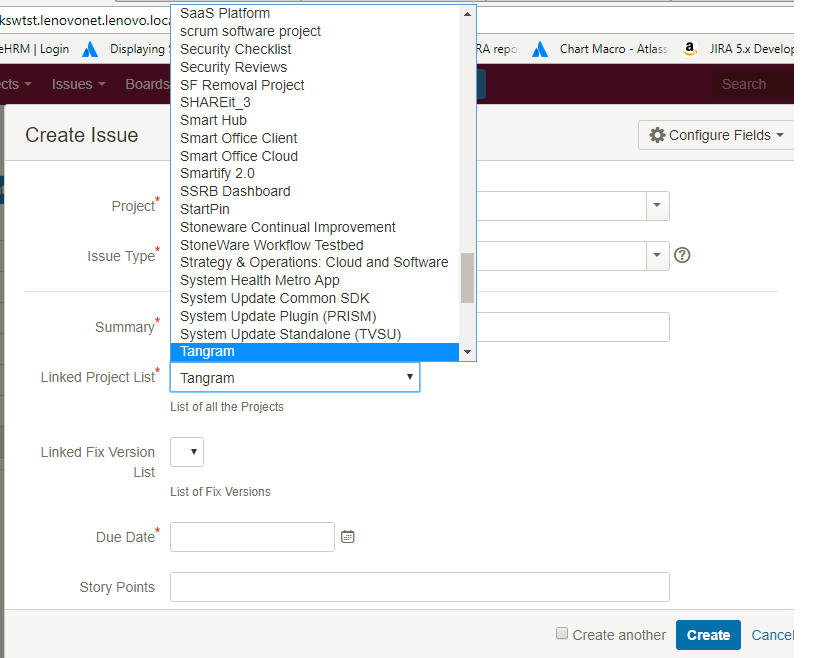Select the Smart Office Client option

pos(315,138)
